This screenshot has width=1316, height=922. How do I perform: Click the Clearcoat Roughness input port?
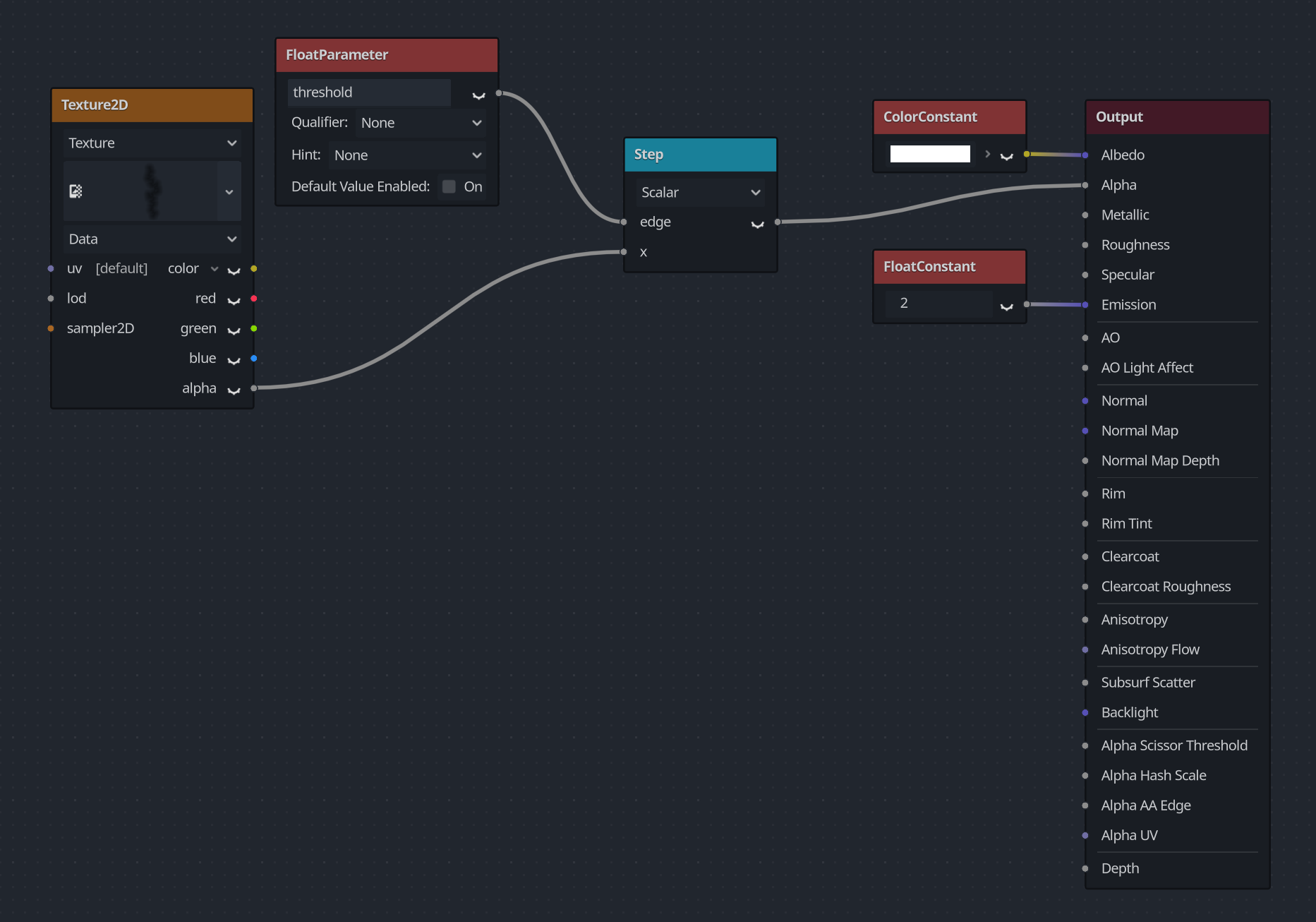1085,587
